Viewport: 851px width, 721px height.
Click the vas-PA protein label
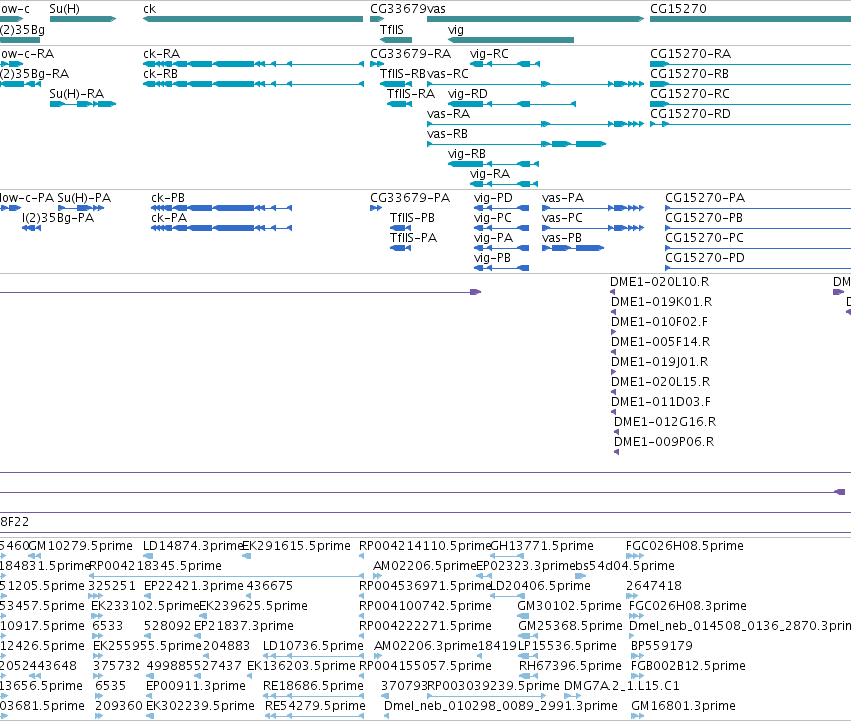563,198
